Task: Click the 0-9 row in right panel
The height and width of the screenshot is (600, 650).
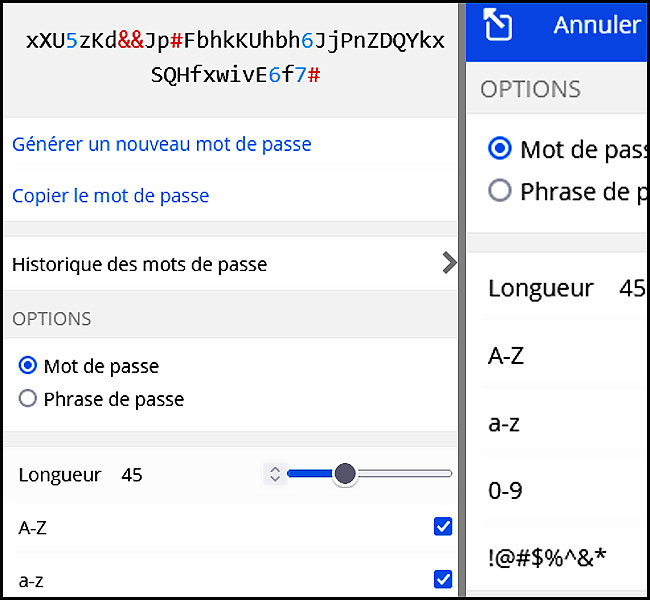Action: coord(557,491)
